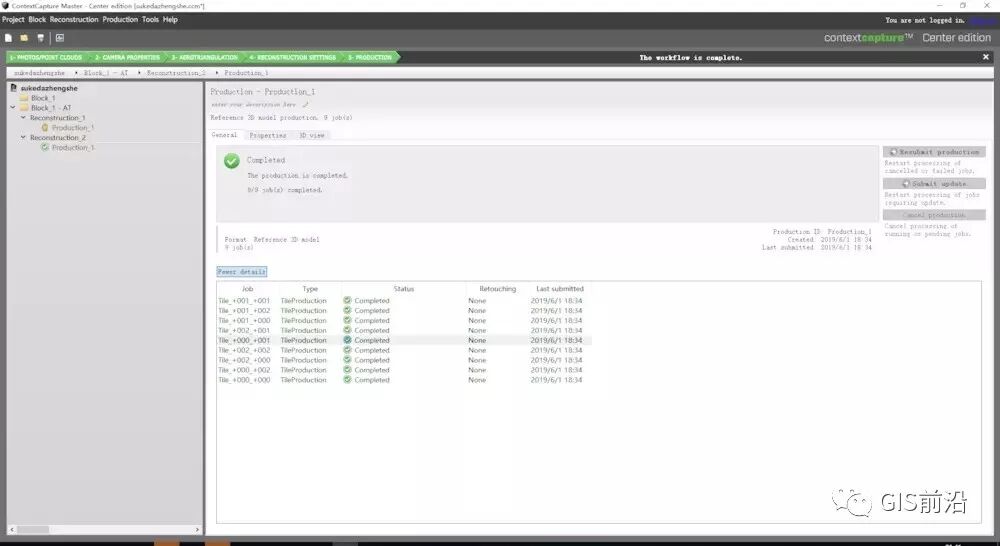Open the Block menu
This screenshot has width=1000, height=546.
[37, 20]
